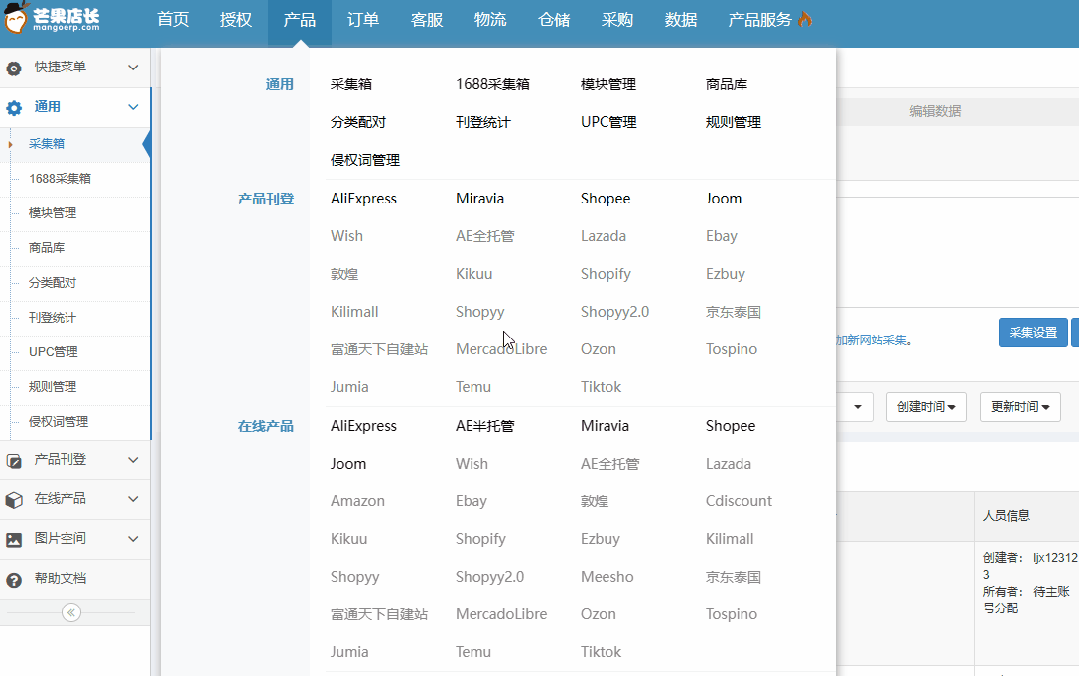Open the 产品服务 top menu
This screenshot has height=676, width=1079.
pos(760,20)
